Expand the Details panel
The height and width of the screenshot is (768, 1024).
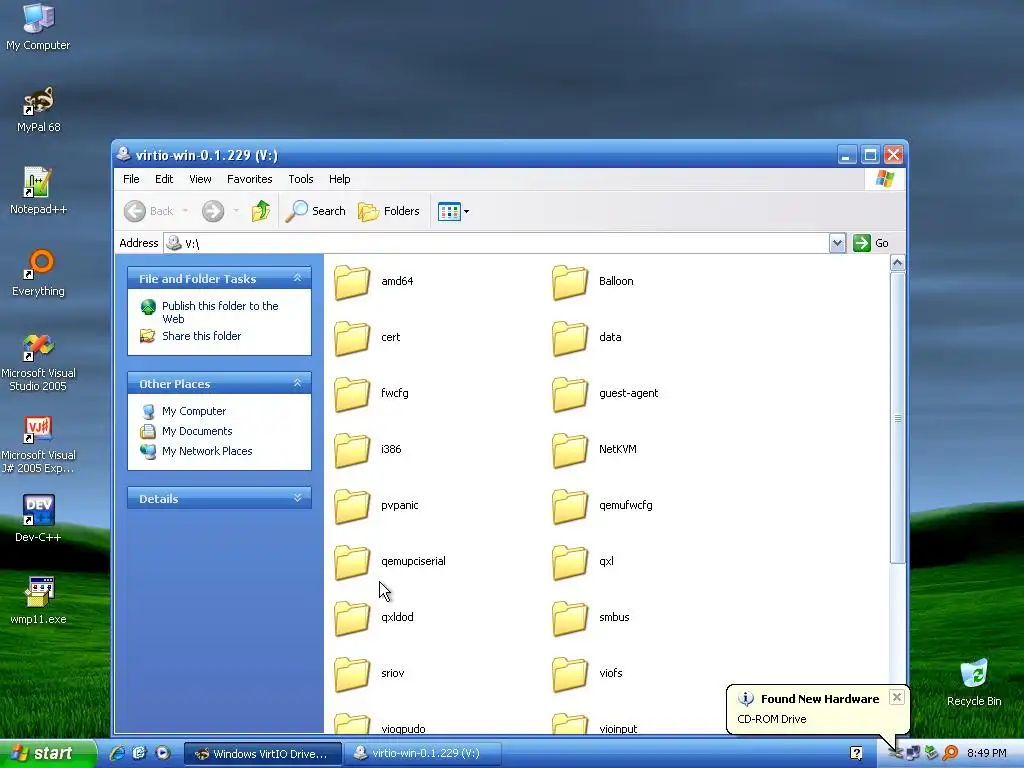point(297,498)
